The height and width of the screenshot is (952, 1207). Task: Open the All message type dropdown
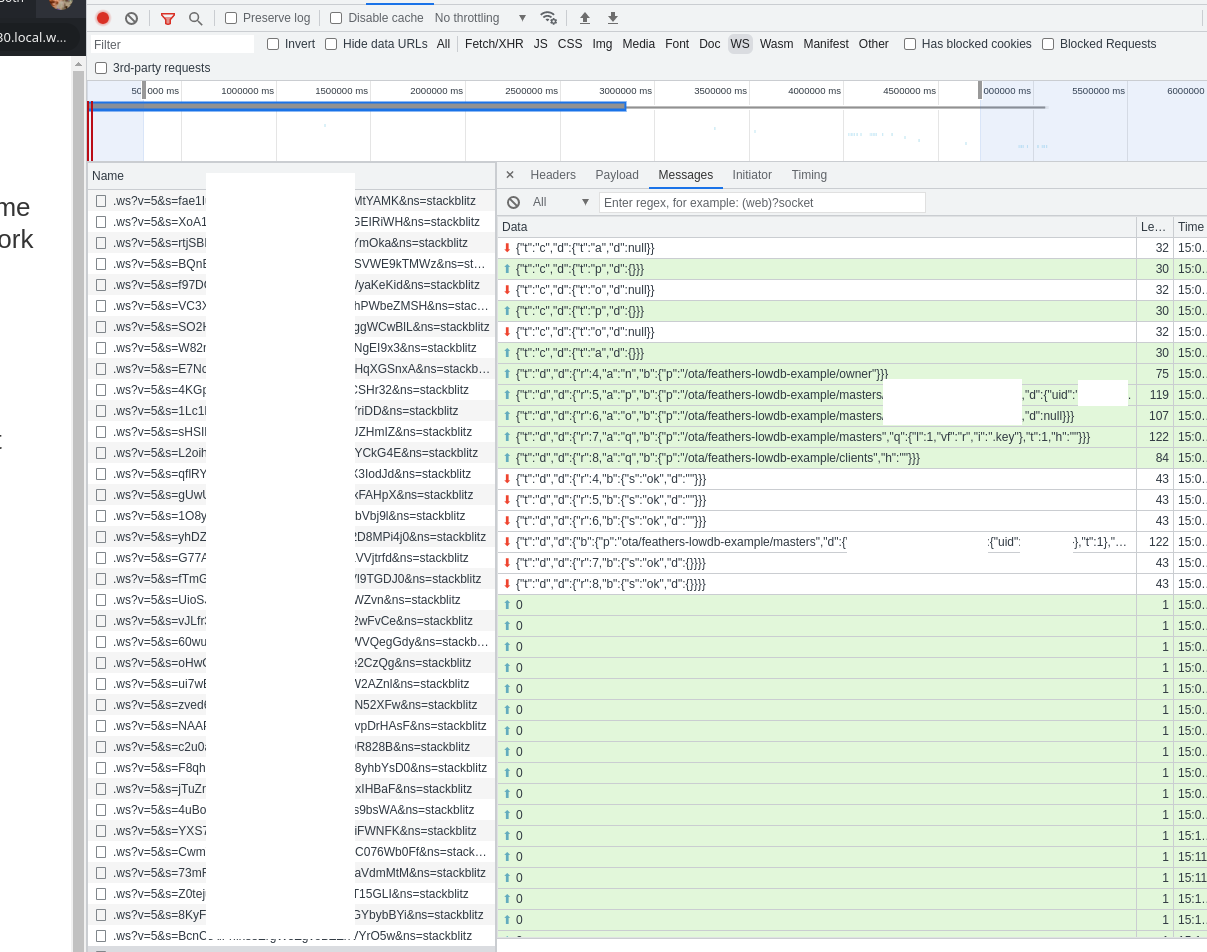560,202
